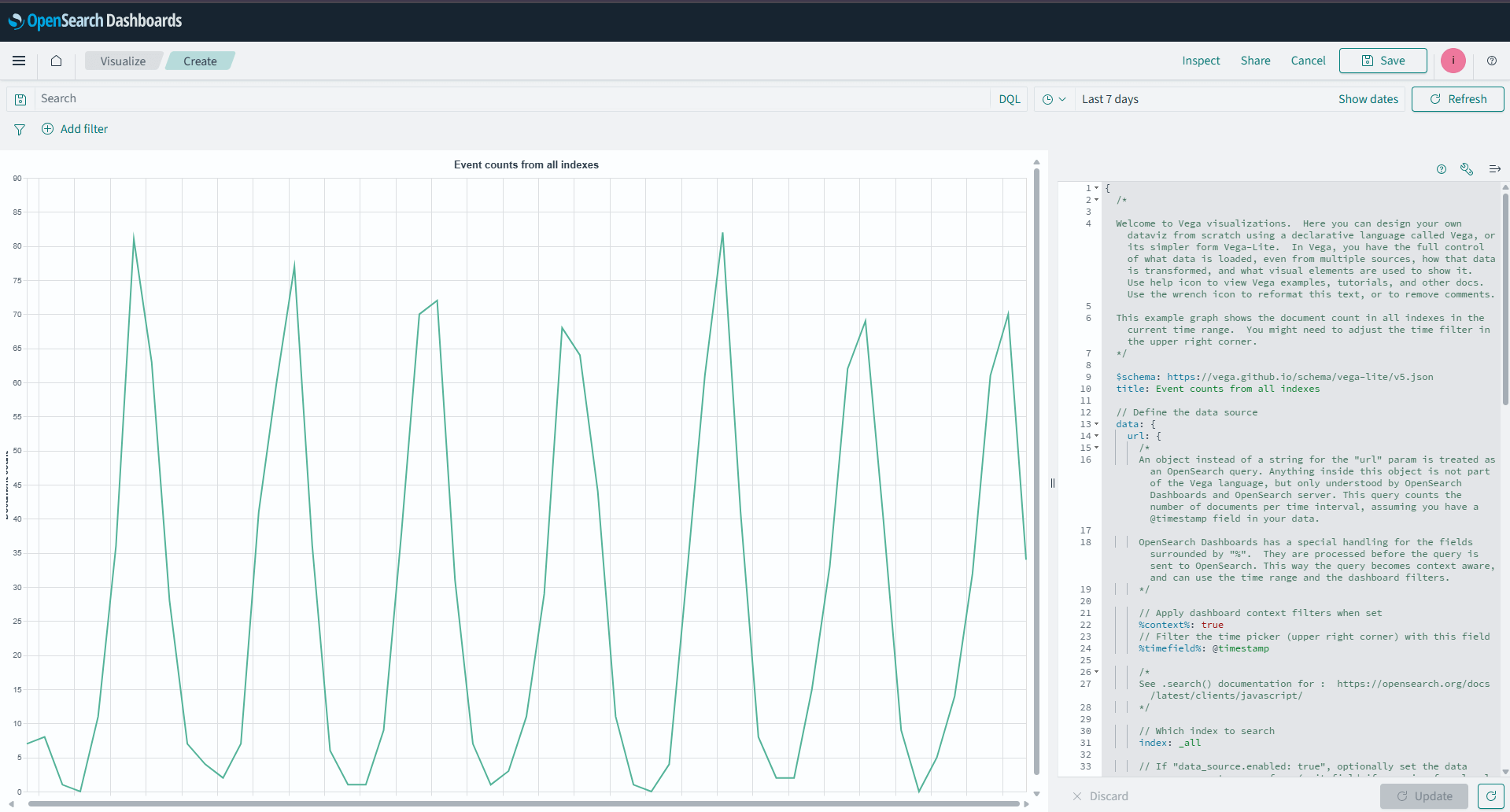Open the request flyout with the arrow icon

pos(1493,168)
